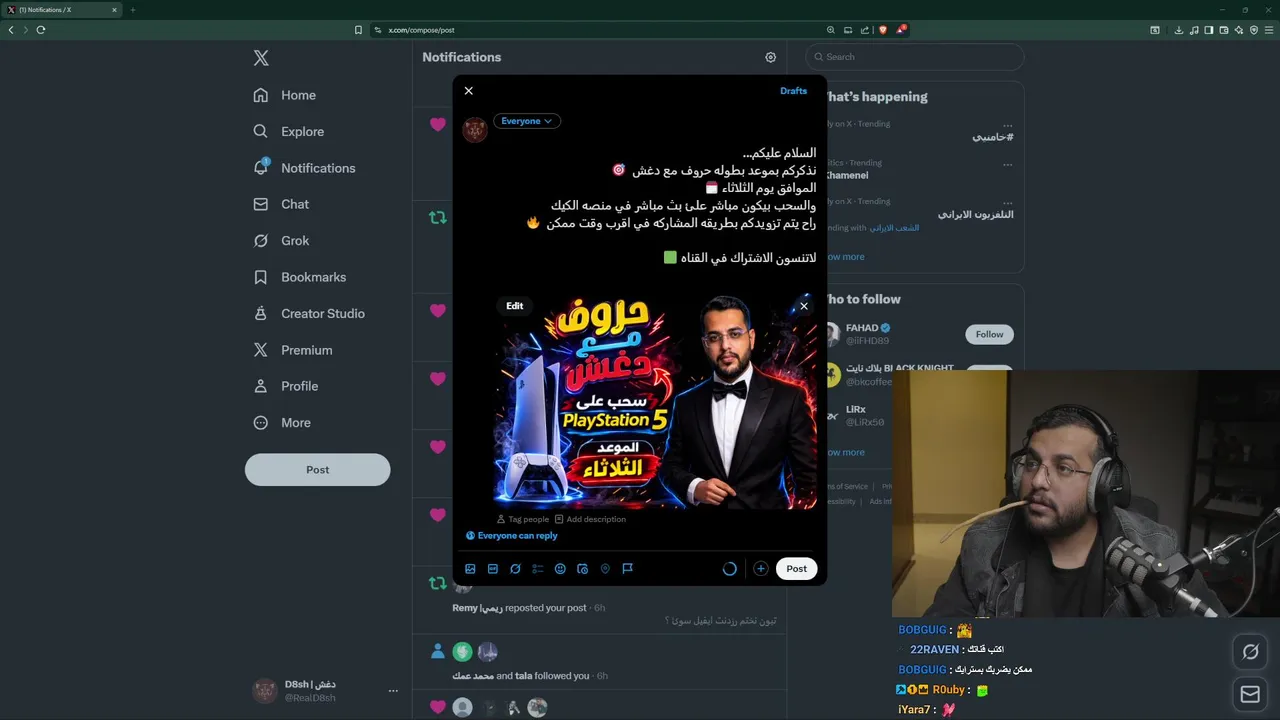Viewport: 1280px width, 720px height.
Task: Click browser back arrow
Action: [11, 30]
